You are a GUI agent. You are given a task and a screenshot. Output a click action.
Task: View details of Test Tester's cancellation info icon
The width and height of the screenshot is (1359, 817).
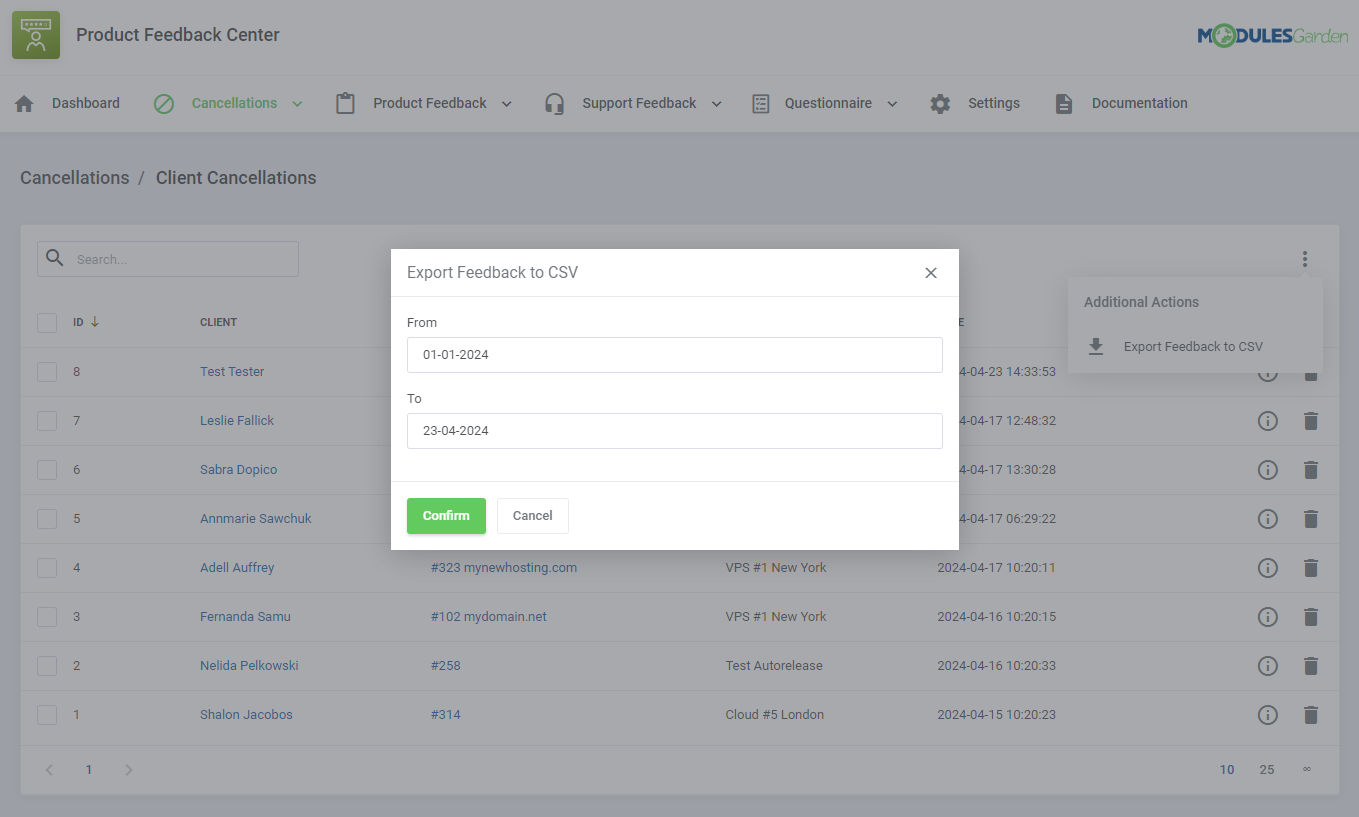pyautogui.click(x=1267, y=372)
